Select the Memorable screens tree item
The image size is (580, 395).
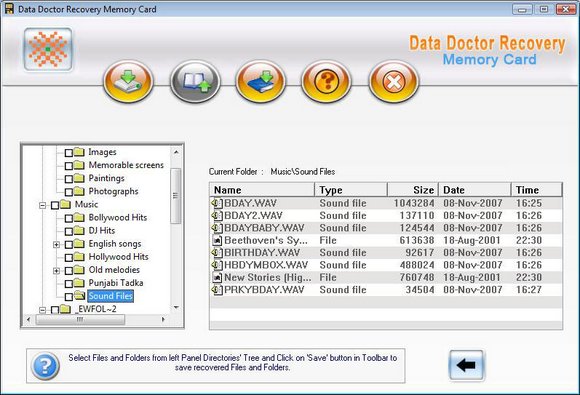point(126,165)
